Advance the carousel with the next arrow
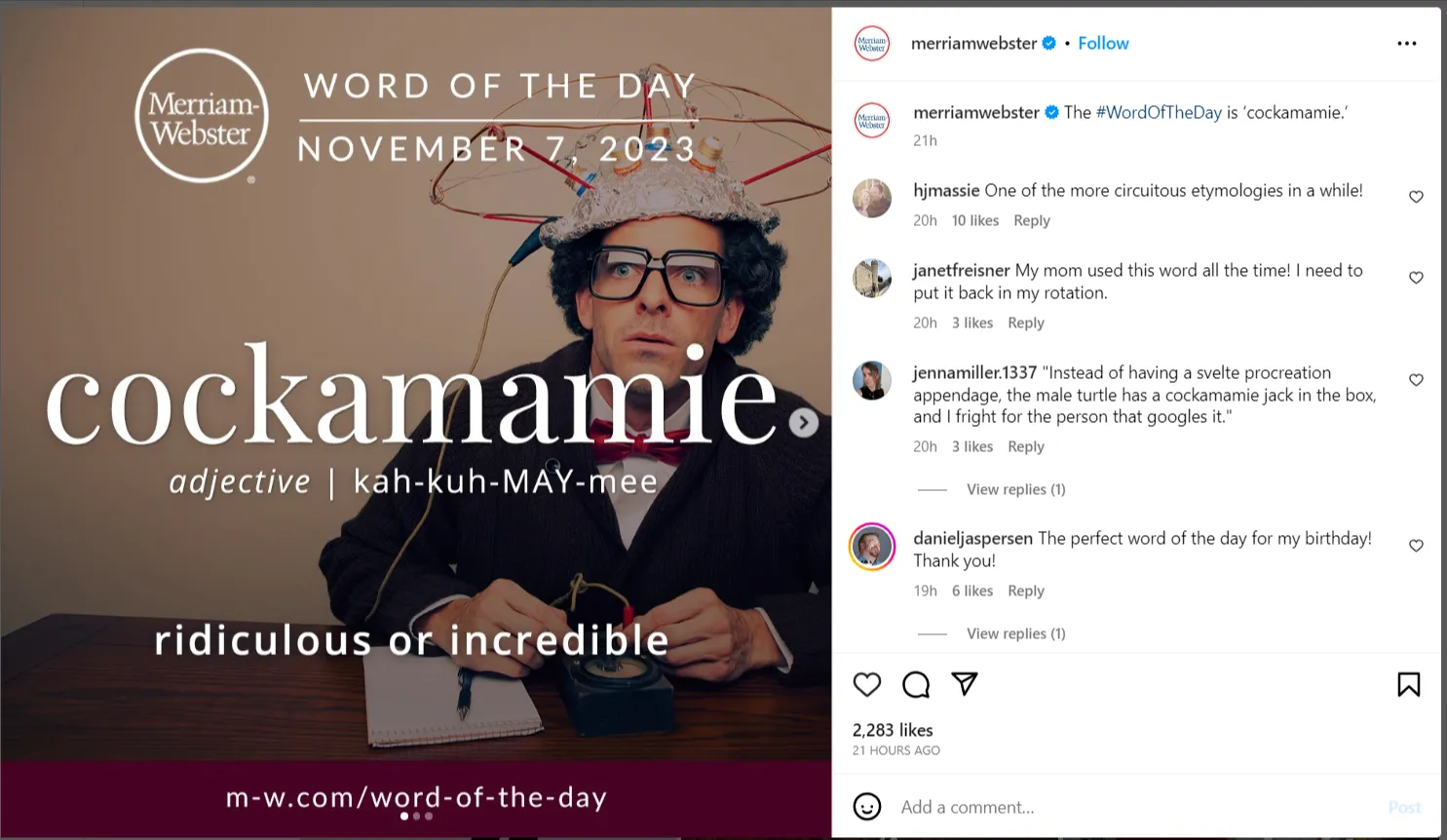Viewport: 1447px width, 840px height. point(803,422)
